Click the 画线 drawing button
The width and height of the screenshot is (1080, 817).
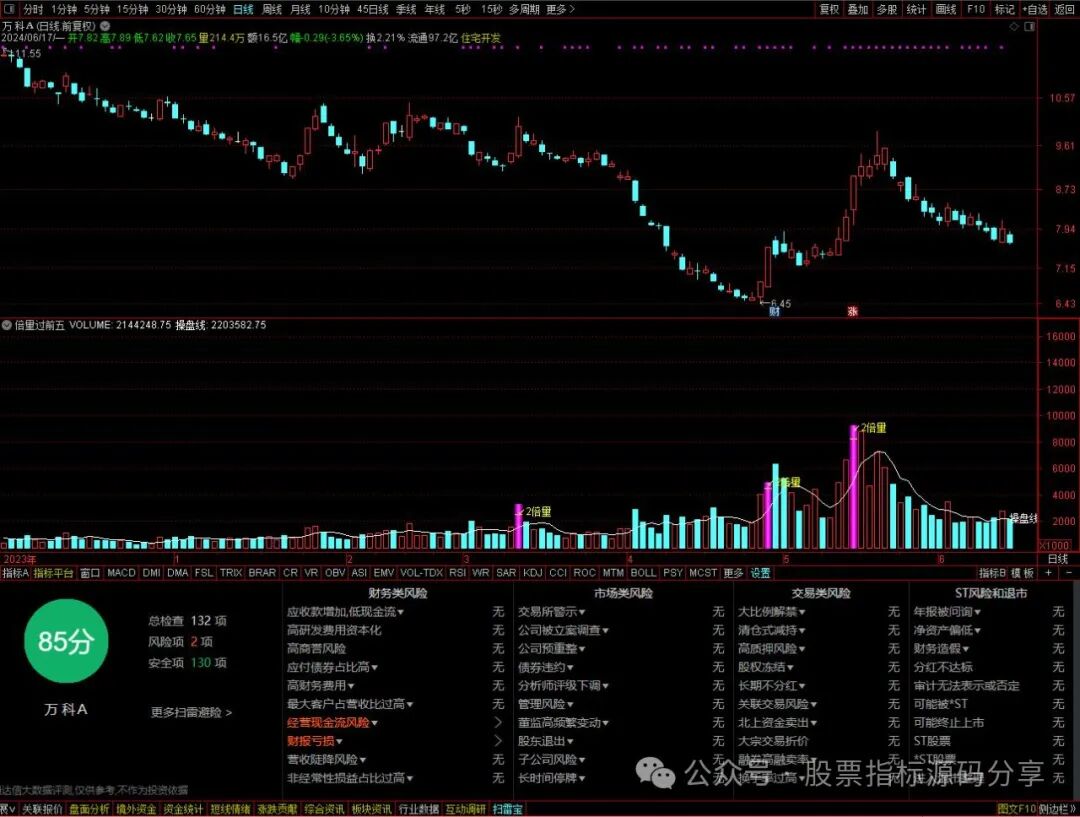946,9
